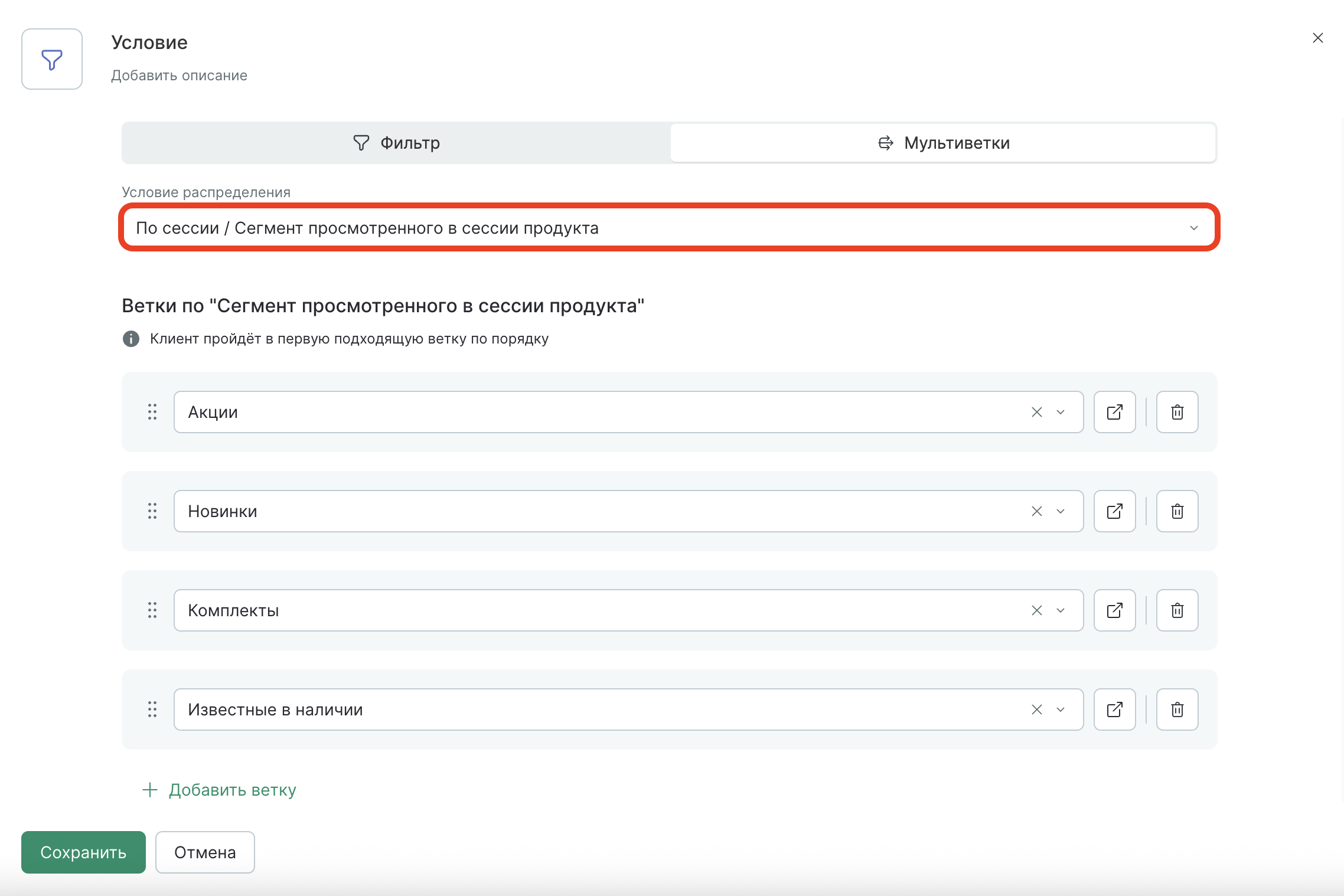Open Новинки segment in new window
The width and height of the screenshot is (1344, 896).
pos(1115,511)
